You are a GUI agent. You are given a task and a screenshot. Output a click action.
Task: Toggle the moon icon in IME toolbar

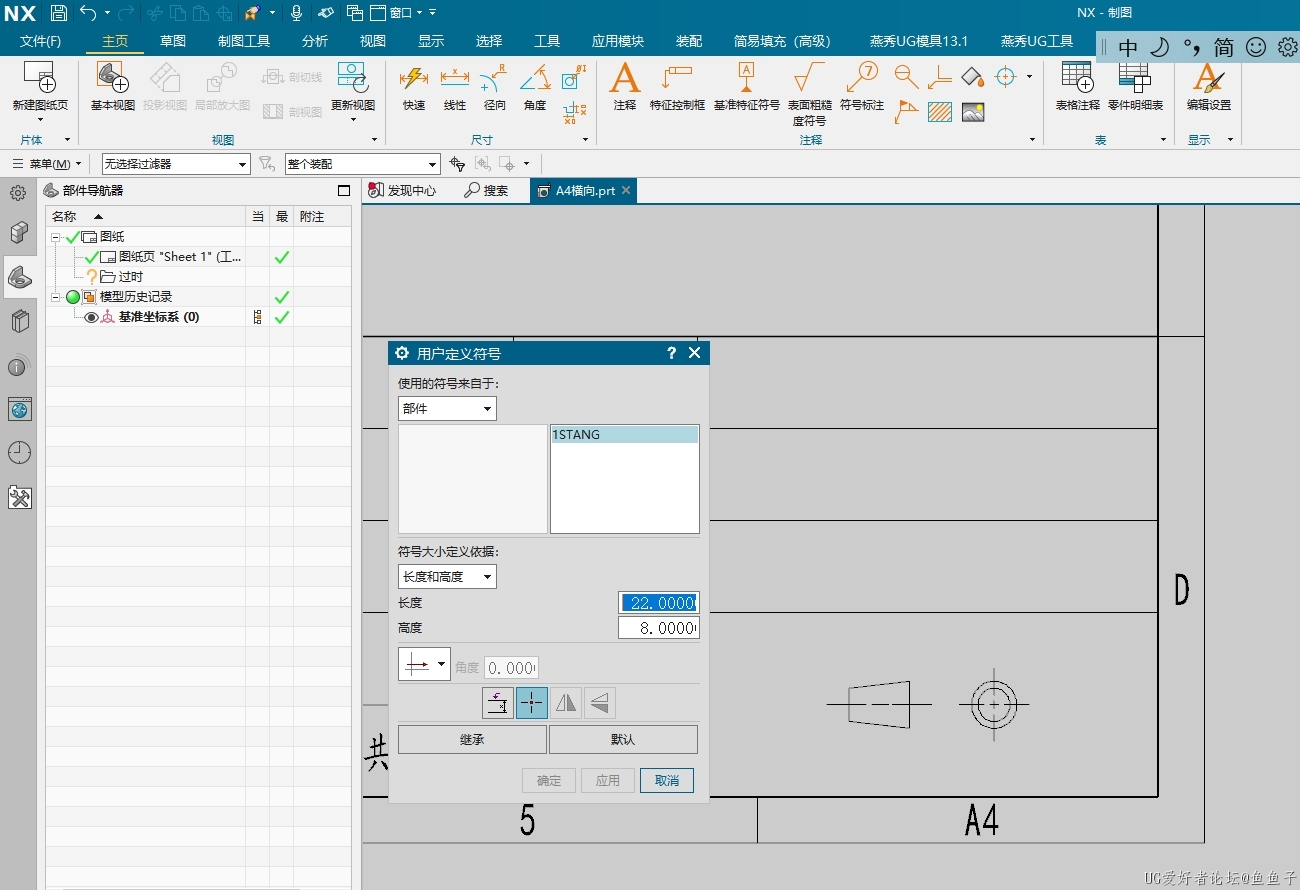pyautogui.click(x=1159, y=47)
